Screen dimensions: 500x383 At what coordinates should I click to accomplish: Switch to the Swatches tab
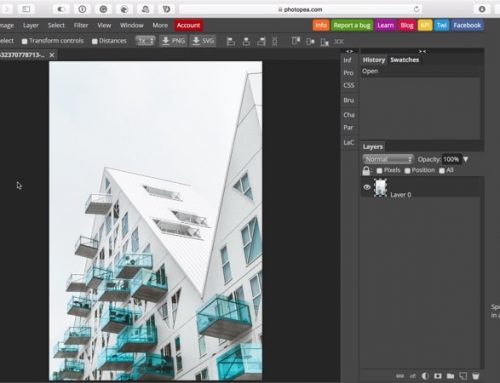click(x=404, y=60)
